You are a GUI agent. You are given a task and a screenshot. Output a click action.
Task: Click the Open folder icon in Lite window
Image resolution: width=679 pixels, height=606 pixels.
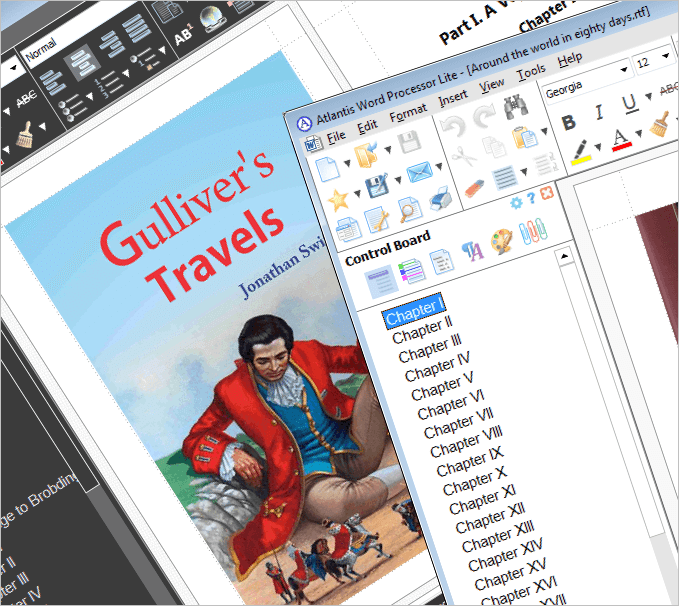point(366,155)
